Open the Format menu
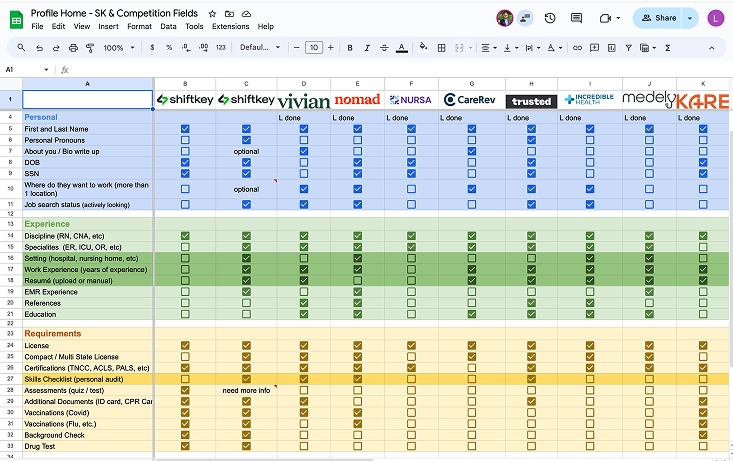The height and width of the screenshot is (461, 733). [x=139, y=27]
